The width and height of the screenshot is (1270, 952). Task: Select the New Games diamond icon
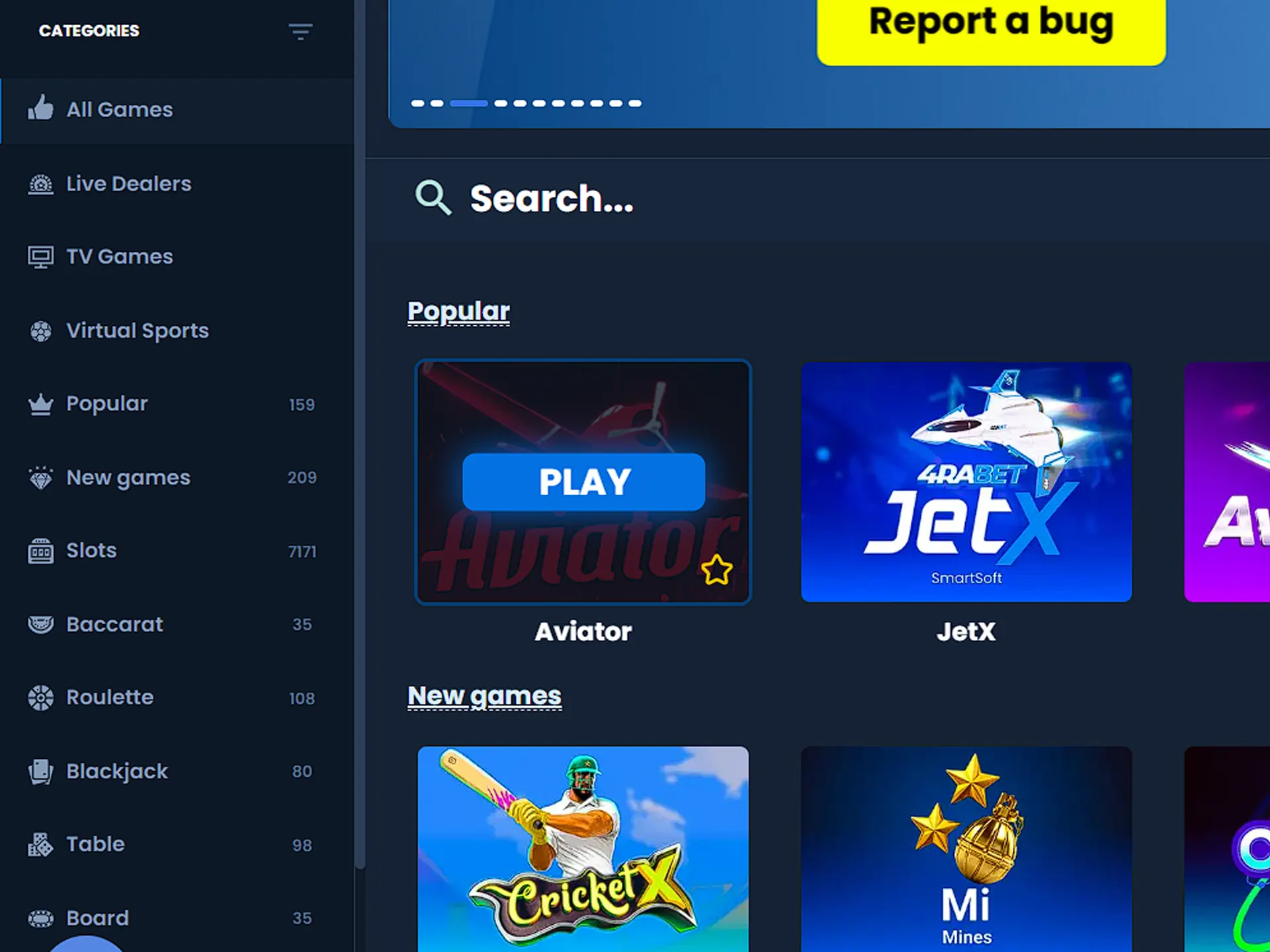[x=41, y=477]
